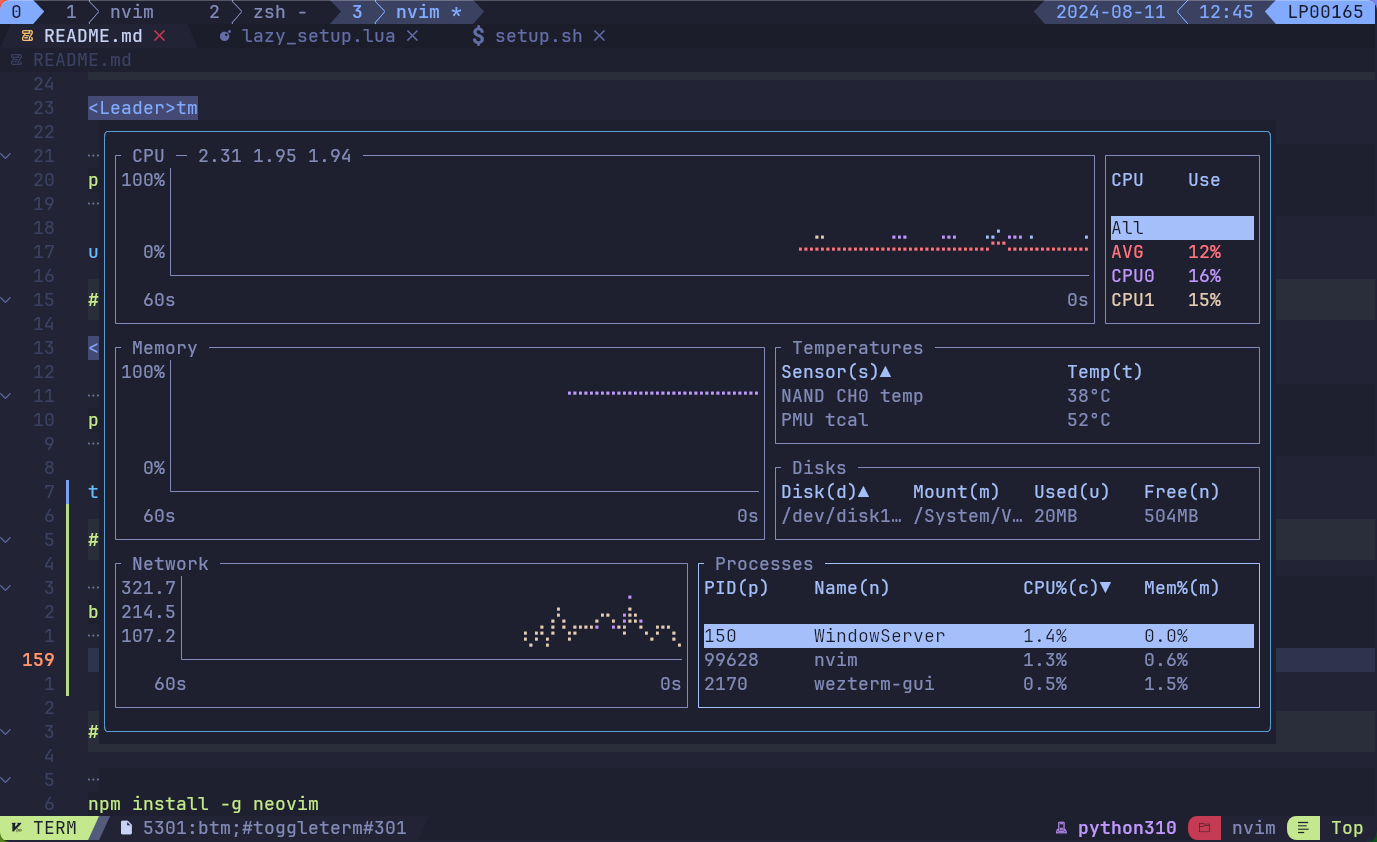Click the <Leader>tm text on line 23
Viewport: 1377px width, 842px height.
pyautogui.click(x=143, y=108)
